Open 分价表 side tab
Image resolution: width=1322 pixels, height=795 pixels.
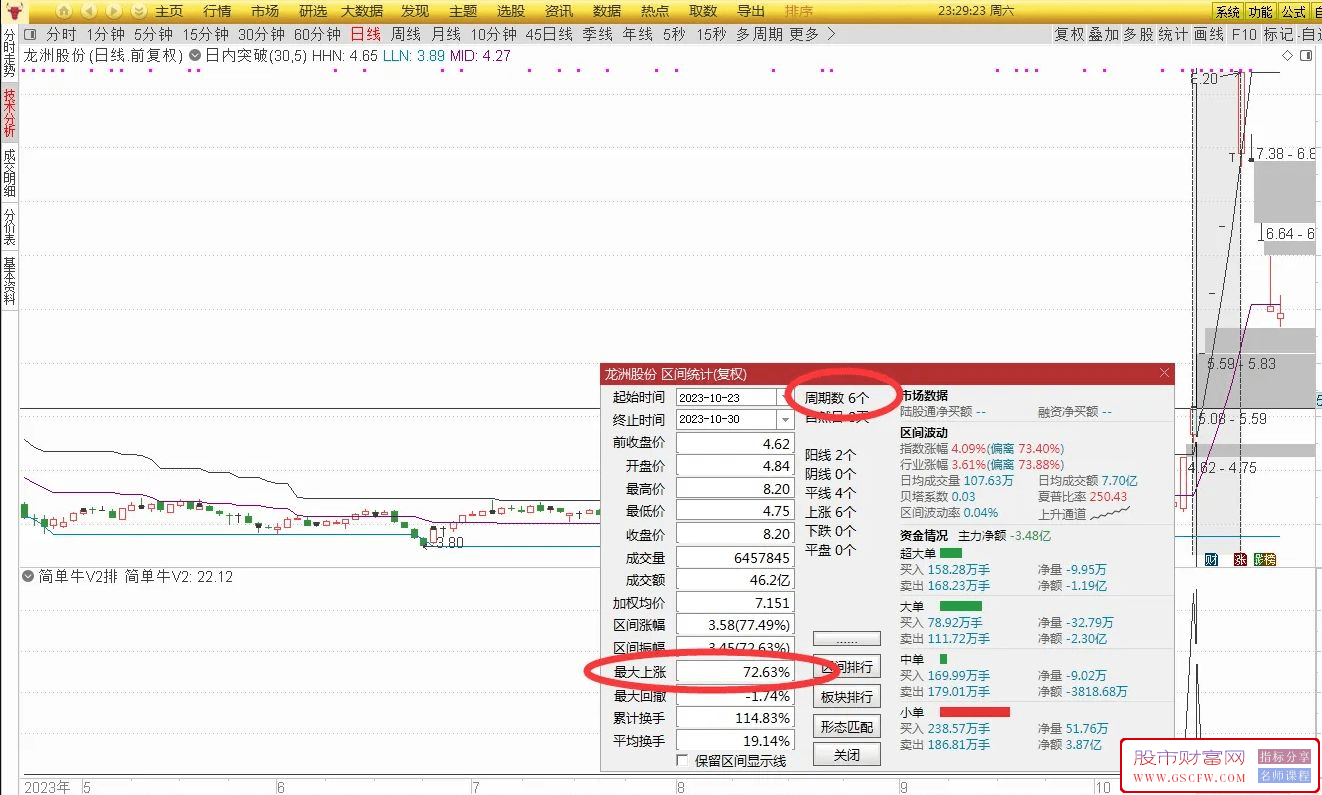[9, 227]
